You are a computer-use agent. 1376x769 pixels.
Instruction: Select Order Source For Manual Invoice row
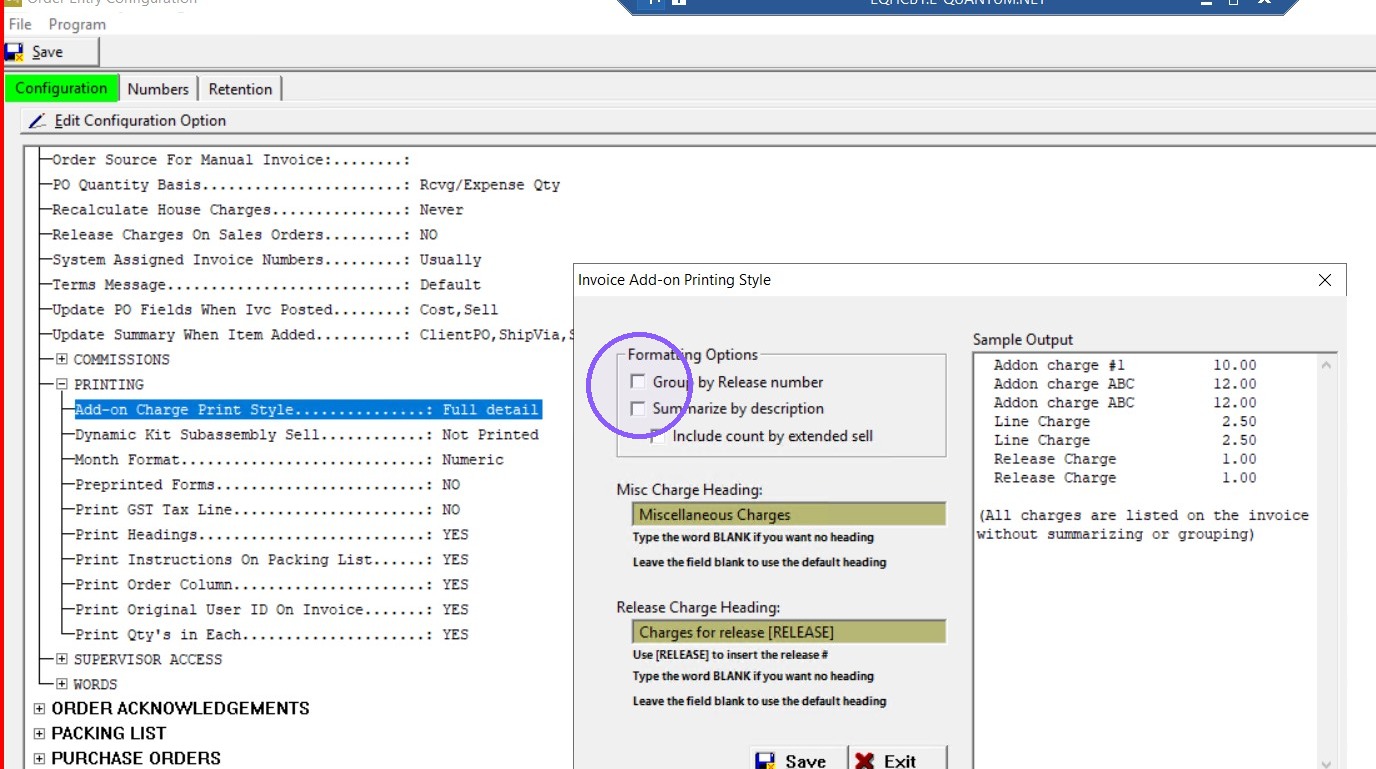(x=231, y=160)
